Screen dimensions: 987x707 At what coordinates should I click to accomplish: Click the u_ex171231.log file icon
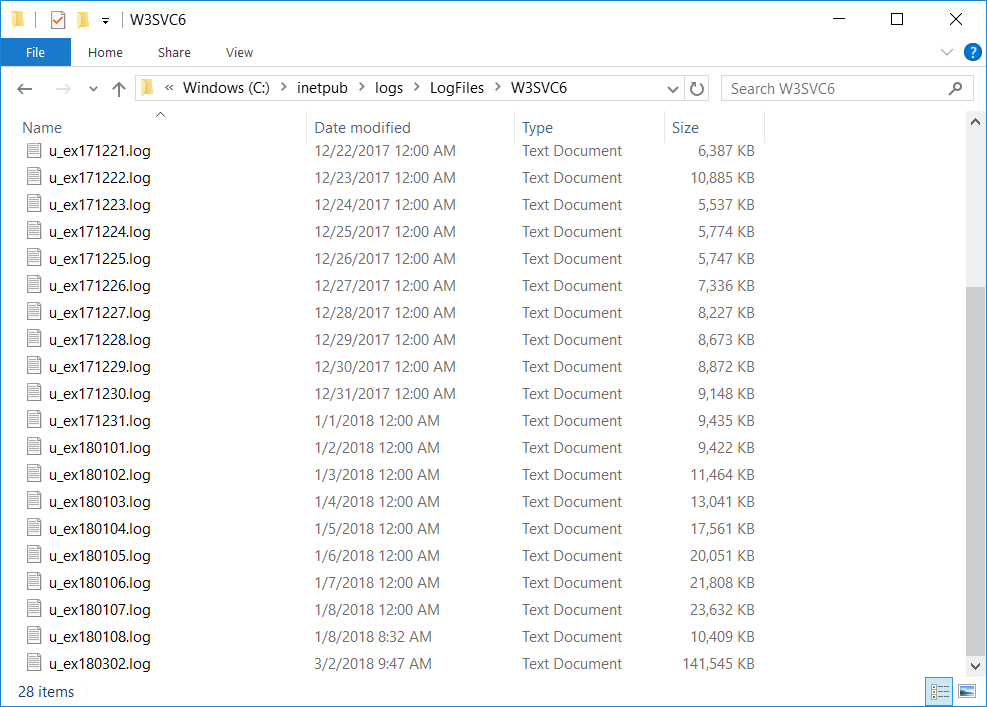click(34, 420)
